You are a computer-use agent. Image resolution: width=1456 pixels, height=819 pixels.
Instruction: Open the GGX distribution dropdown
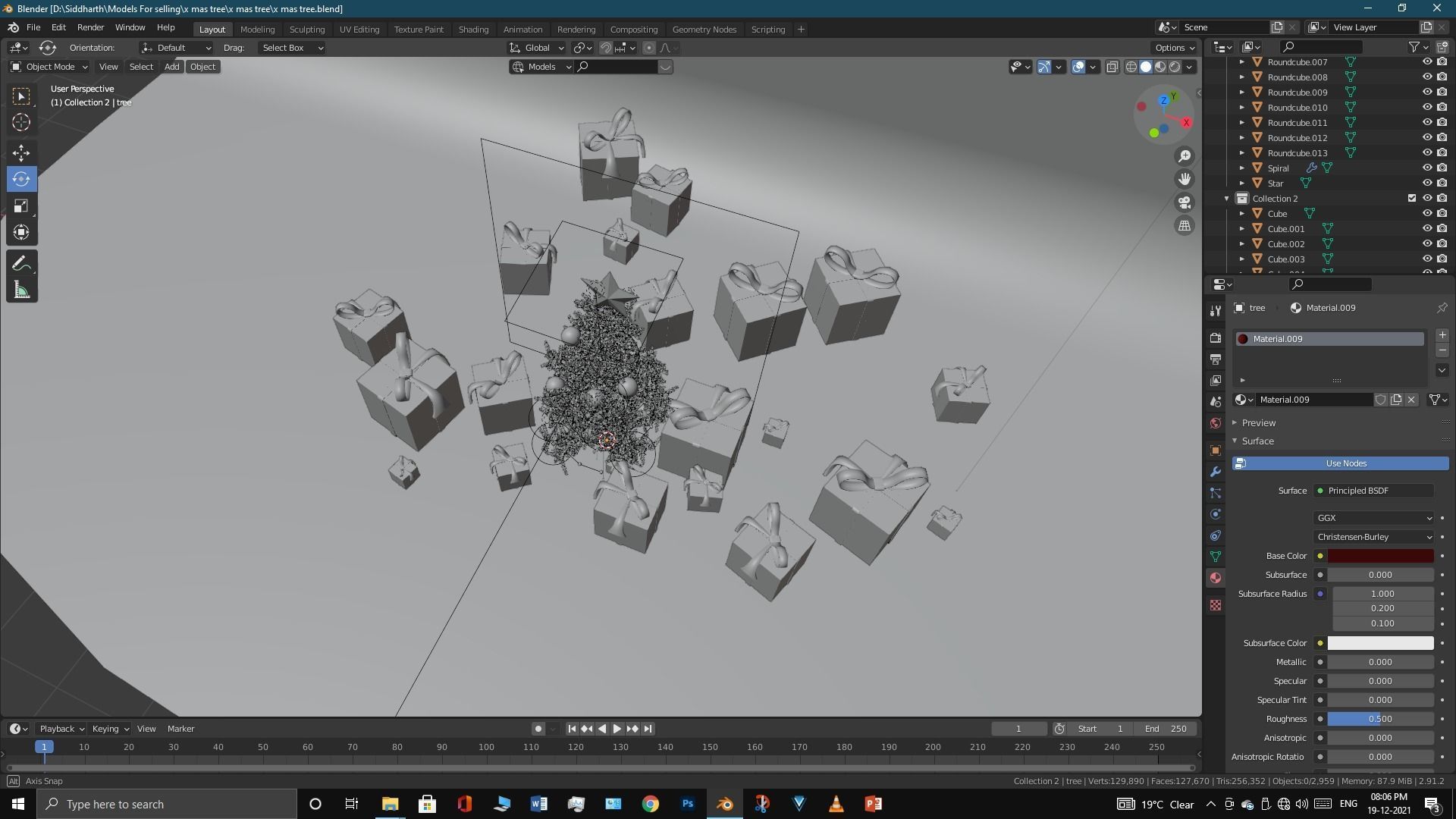point(1373,518)
